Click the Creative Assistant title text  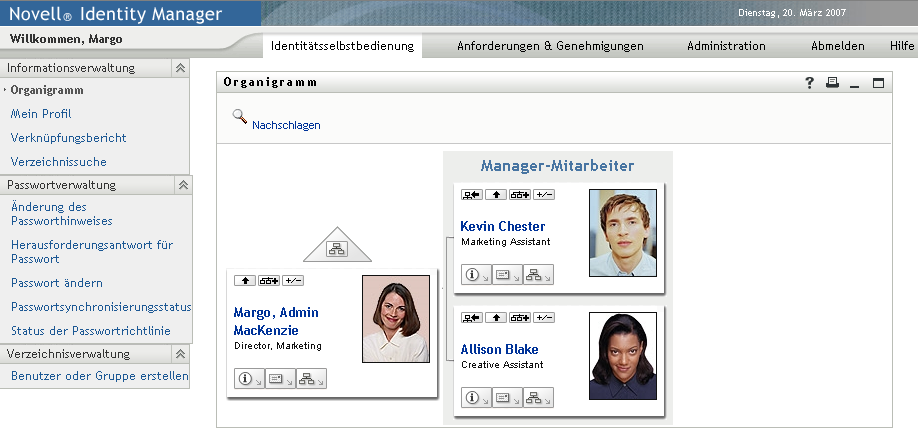(x=502, y=365)
